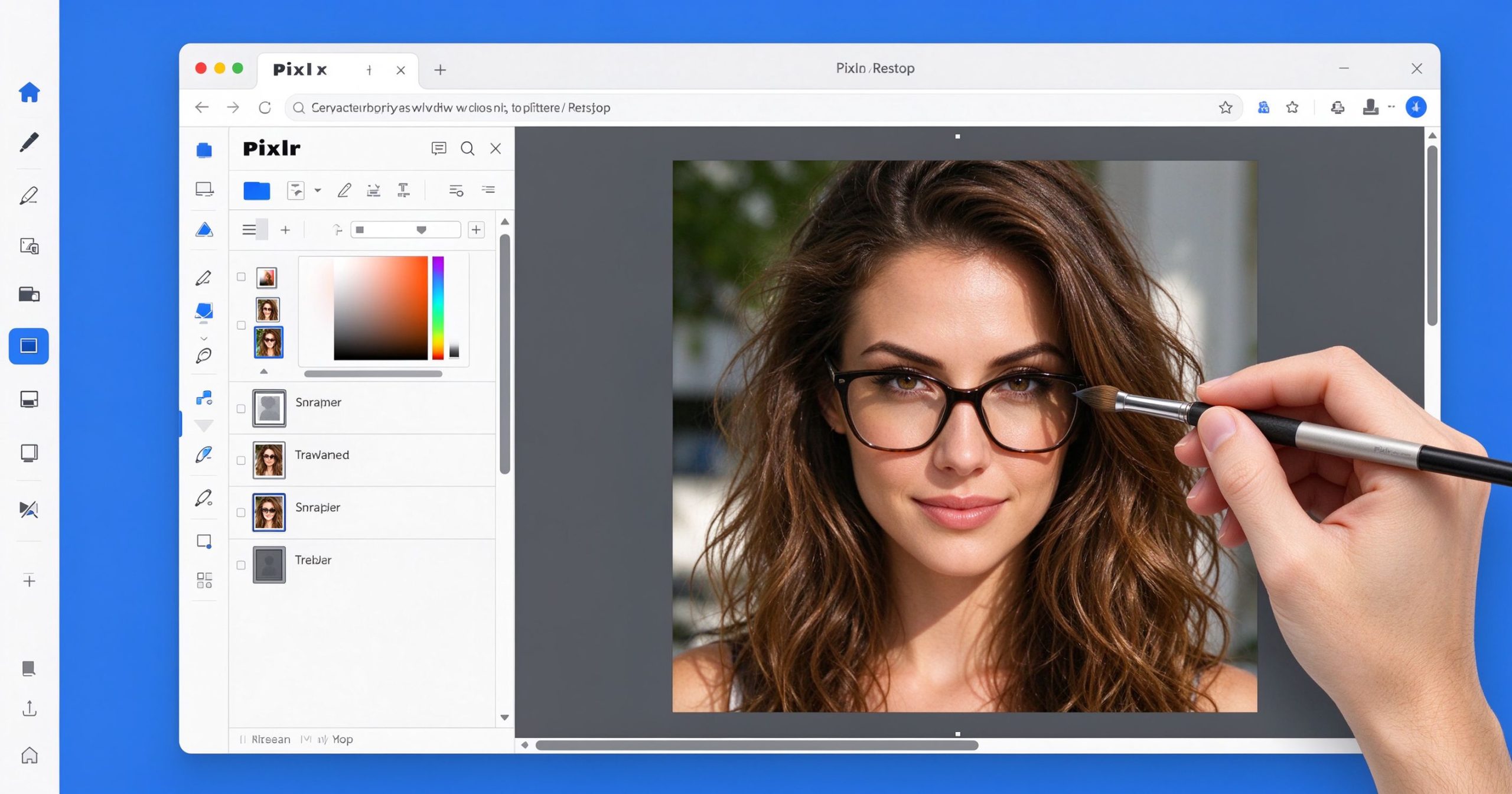Open the comment icon in Pixlr panel header

tap(438, 148)
